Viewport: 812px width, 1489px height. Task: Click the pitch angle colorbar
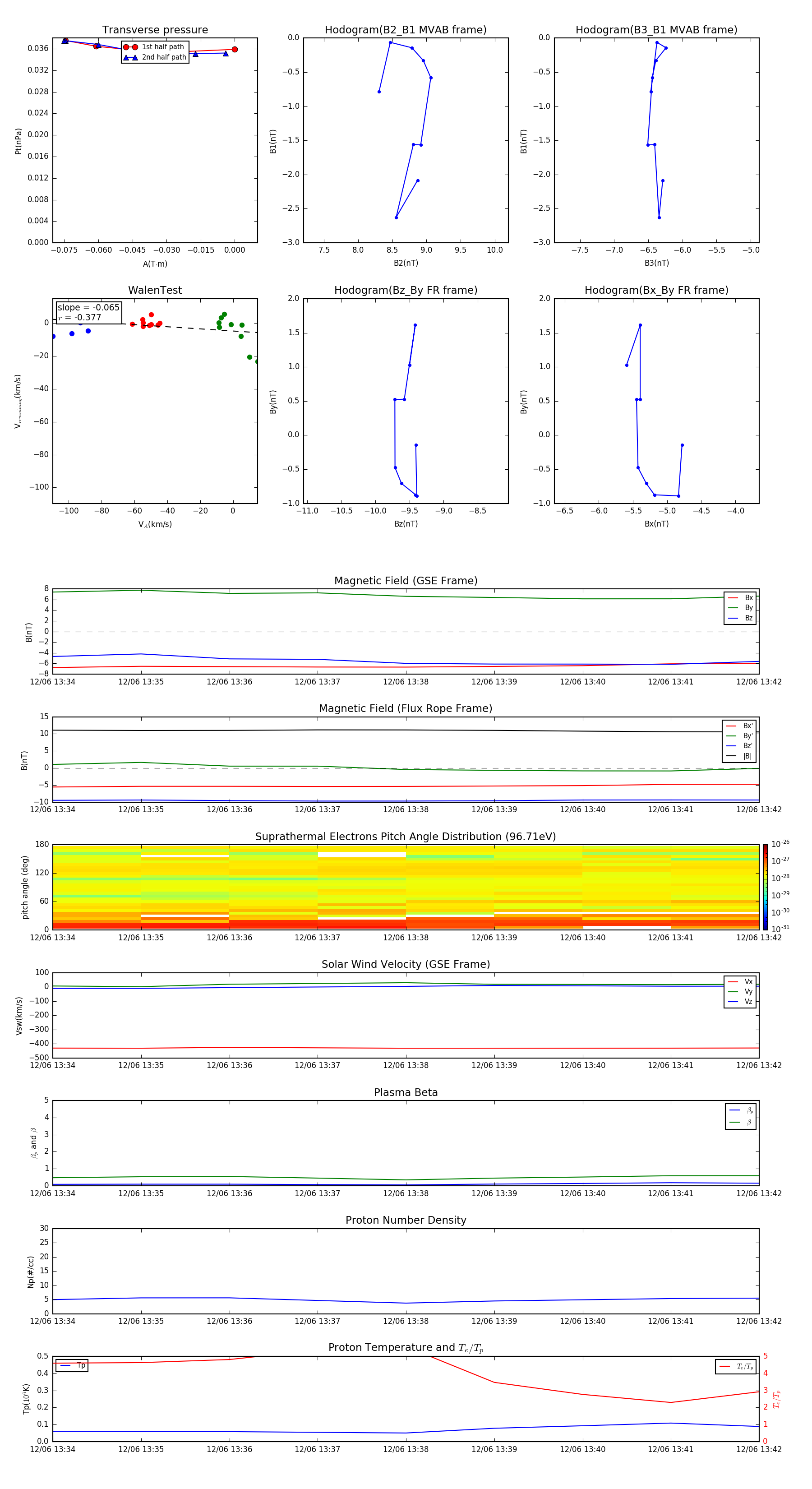coord(765,887)
